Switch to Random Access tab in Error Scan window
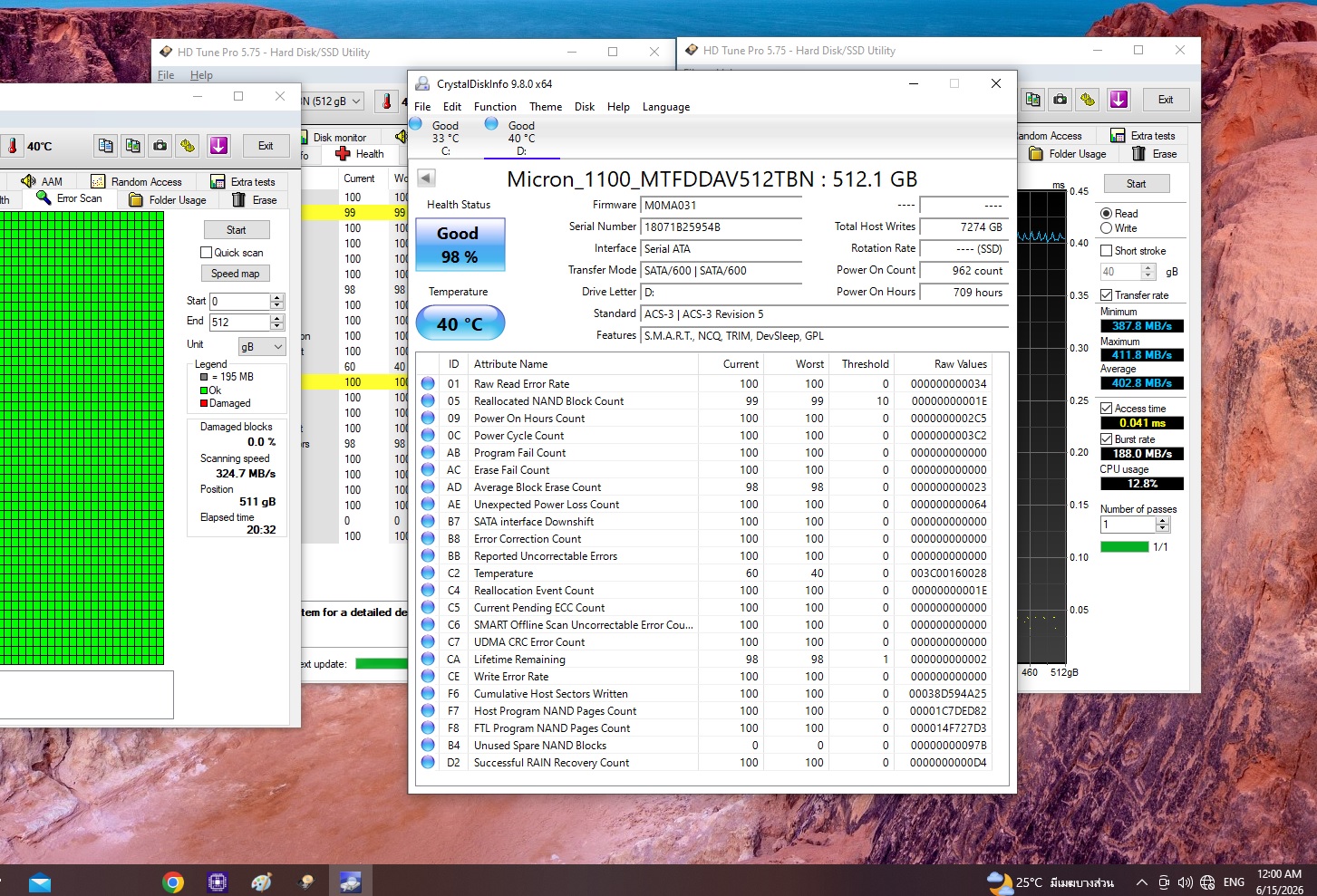The image size is (1317, 896). (x=136, y=181)
